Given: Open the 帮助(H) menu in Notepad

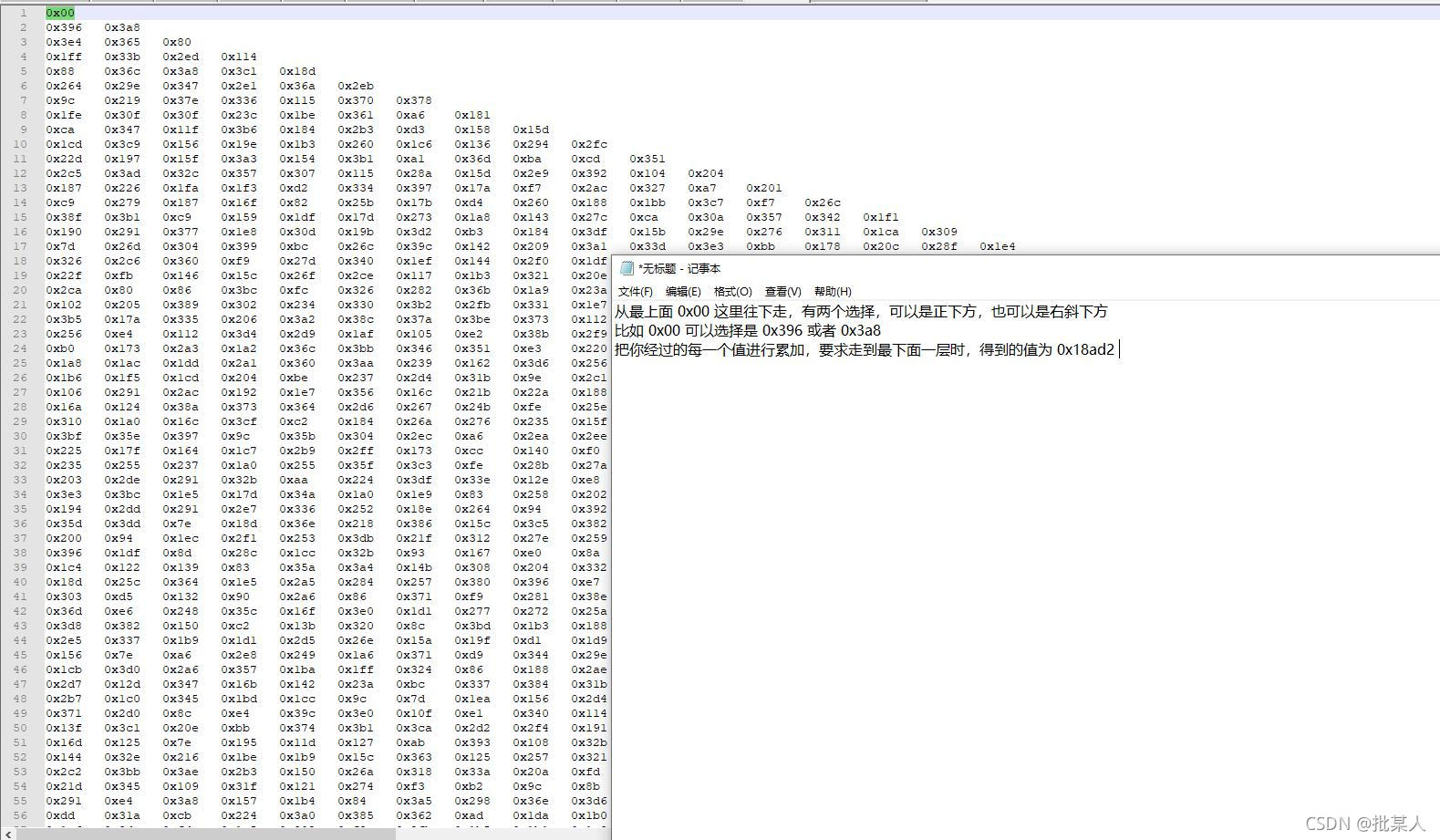Looking at the screenshot, I should click(833, 292).
